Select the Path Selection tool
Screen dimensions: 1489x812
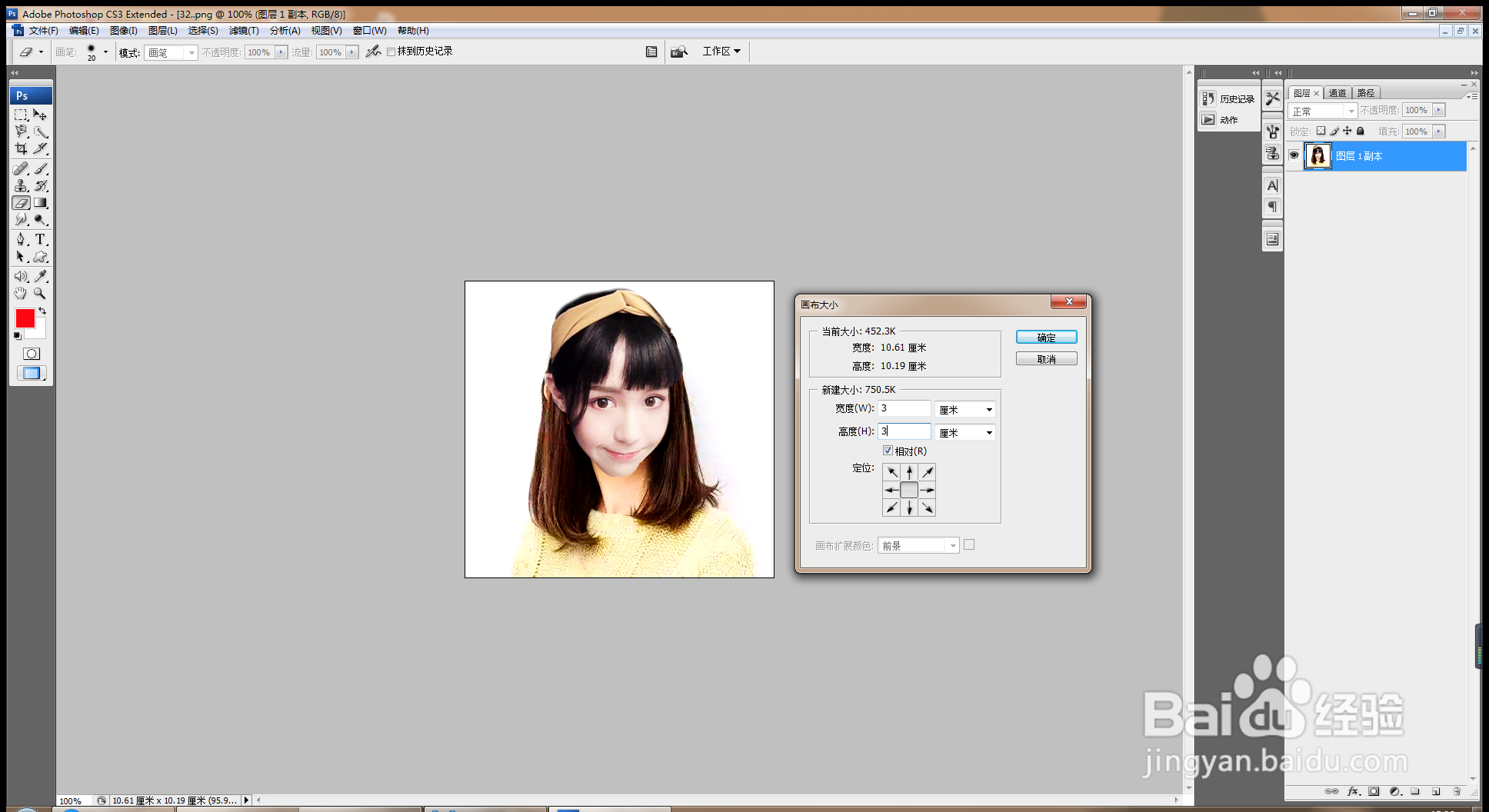tap(21, 257)
